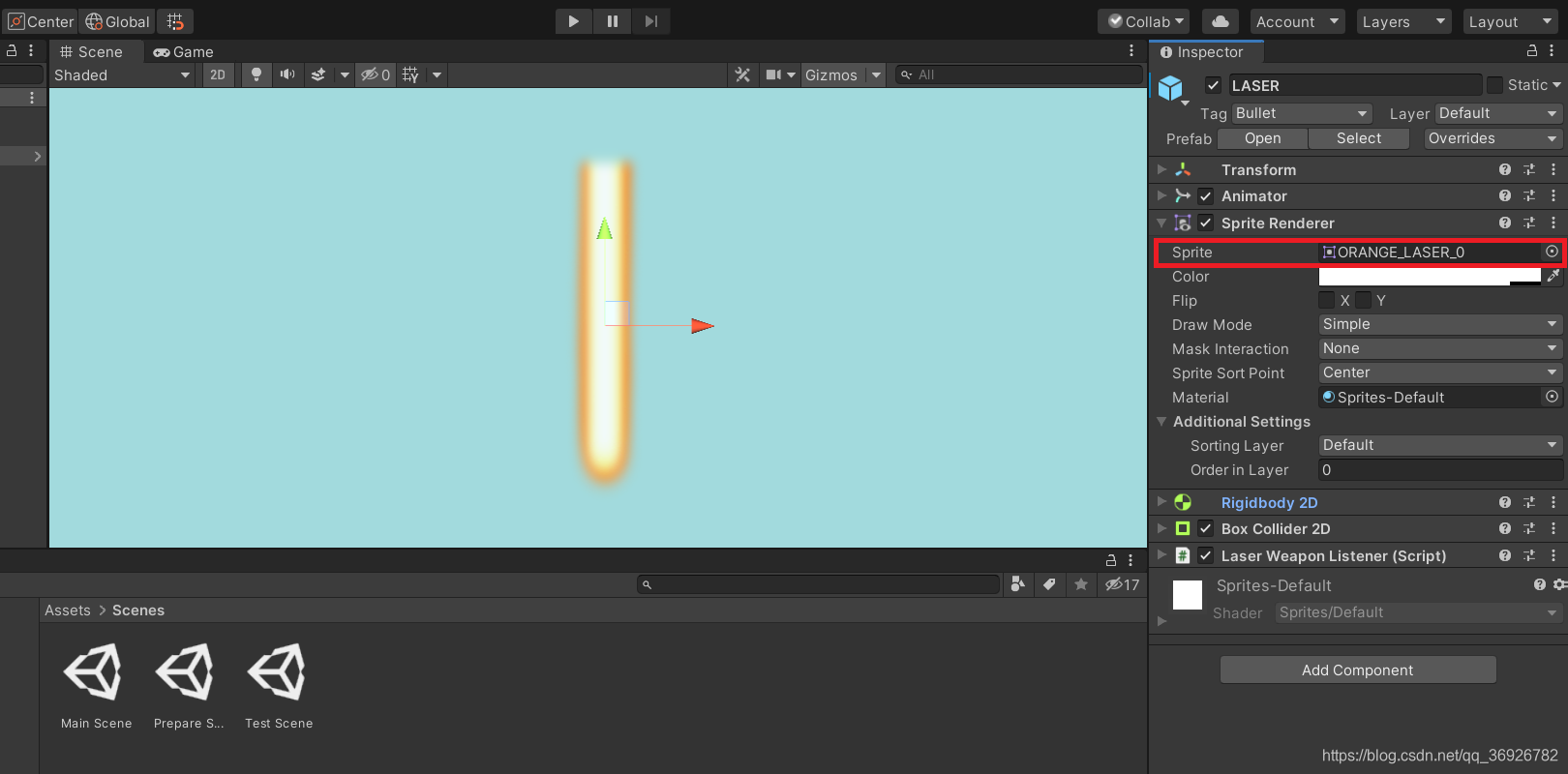1568x774 pixels.
Task: Open Mask Interaction None dropdown
Action: (x=1440, y=348)
